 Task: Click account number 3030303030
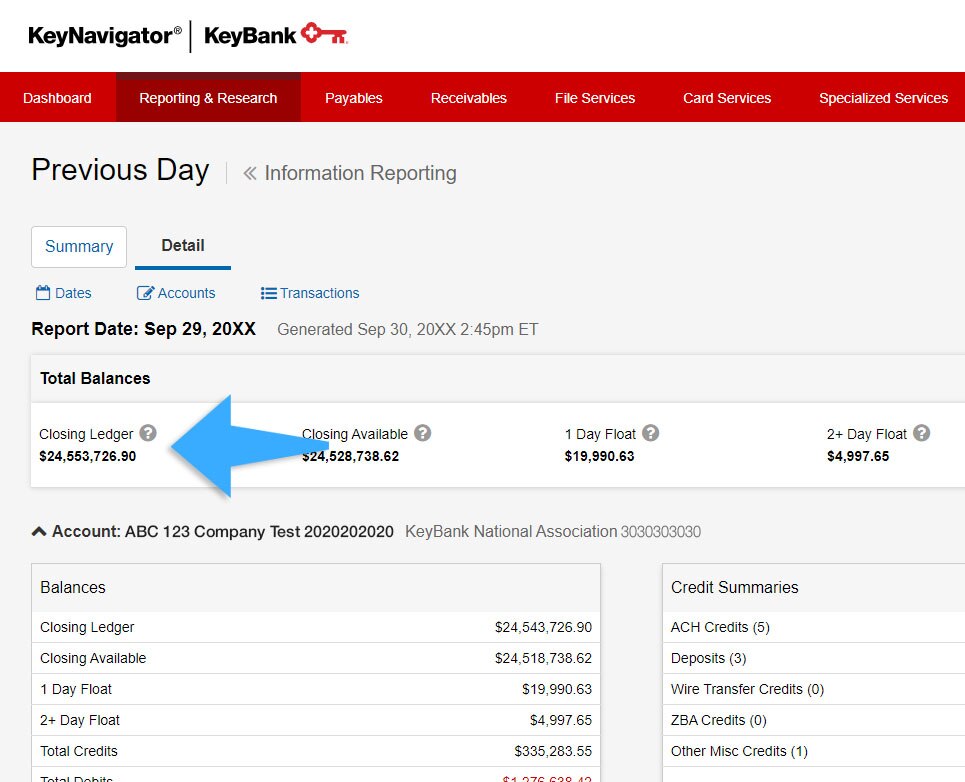[x=660, y=532]
